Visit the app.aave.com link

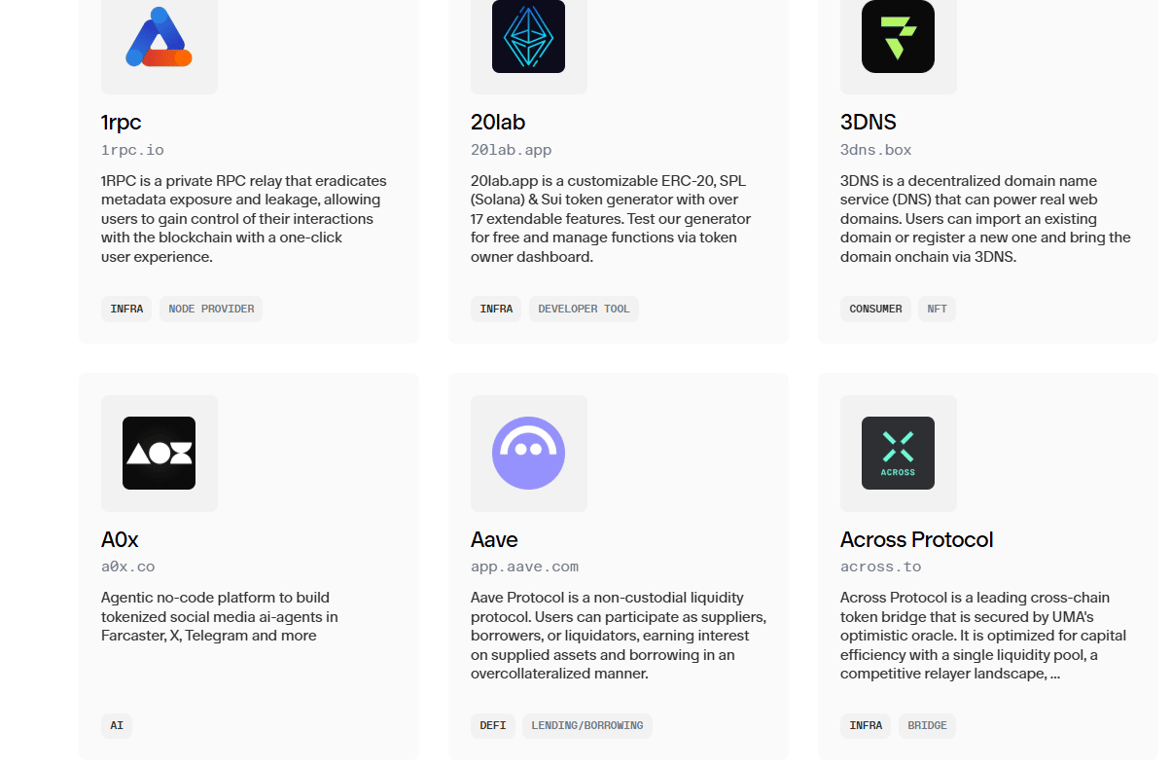tap(524, 566)
